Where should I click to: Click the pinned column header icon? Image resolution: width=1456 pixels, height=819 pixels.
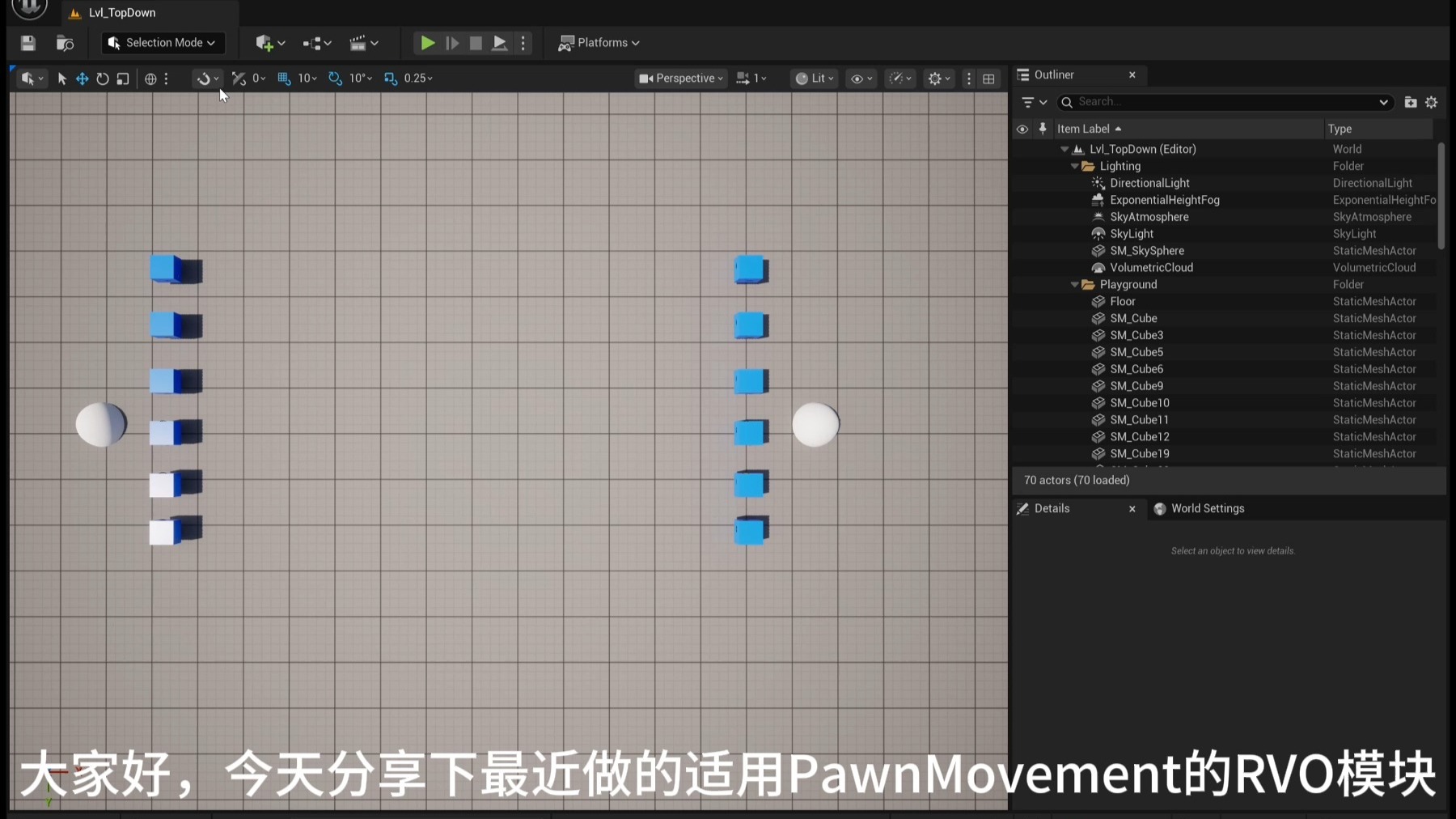[1043, 129]
